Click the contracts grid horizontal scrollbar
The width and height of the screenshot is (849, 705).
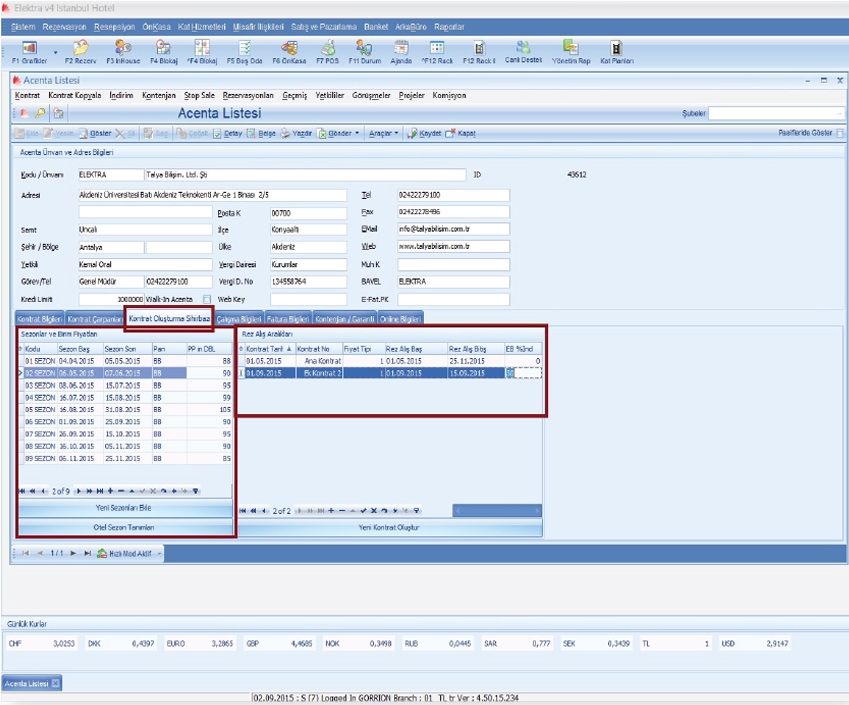coord(495,510)
